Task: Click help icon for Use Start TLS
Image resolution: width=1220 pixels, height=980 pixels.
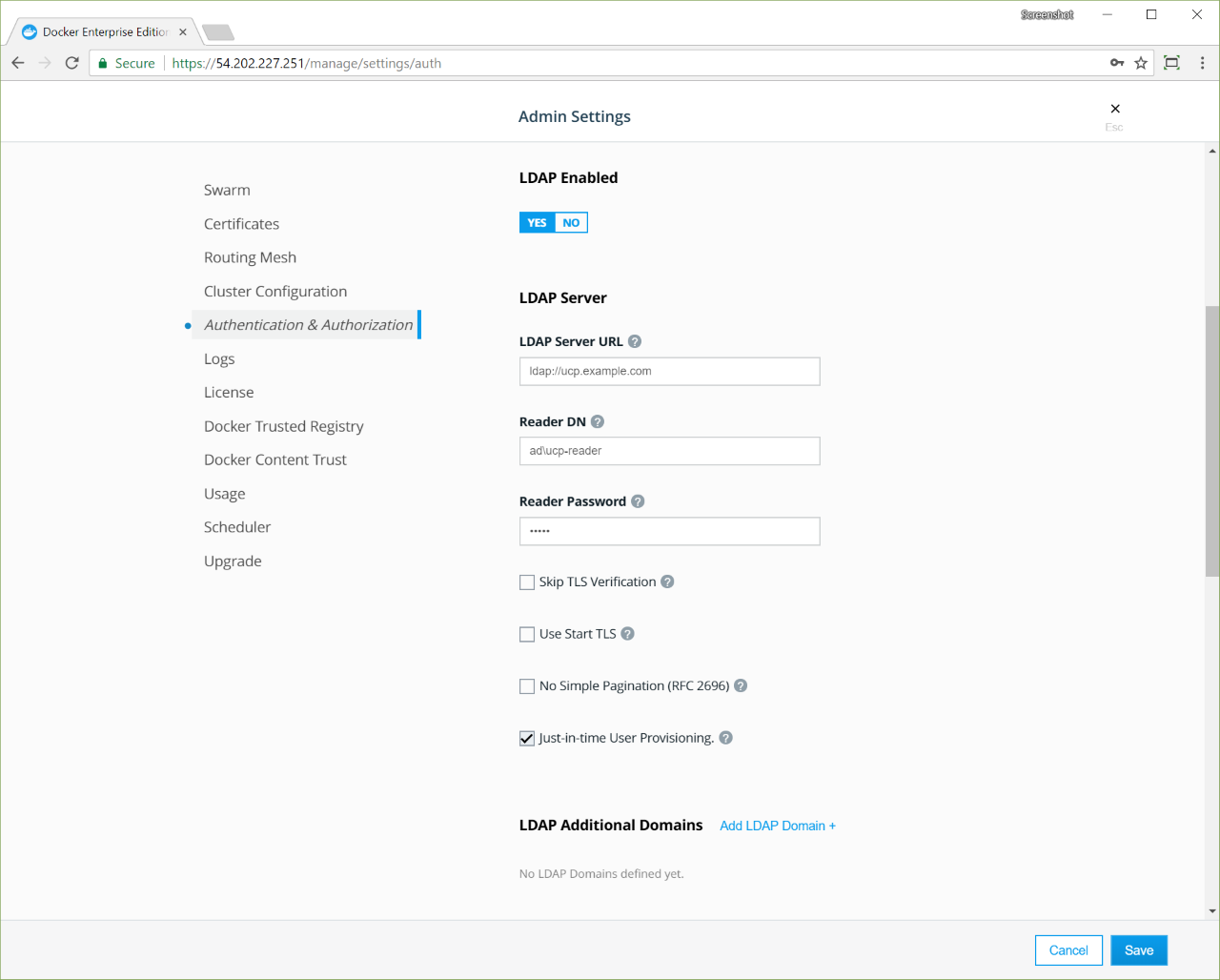Action: tap(627, 634)
